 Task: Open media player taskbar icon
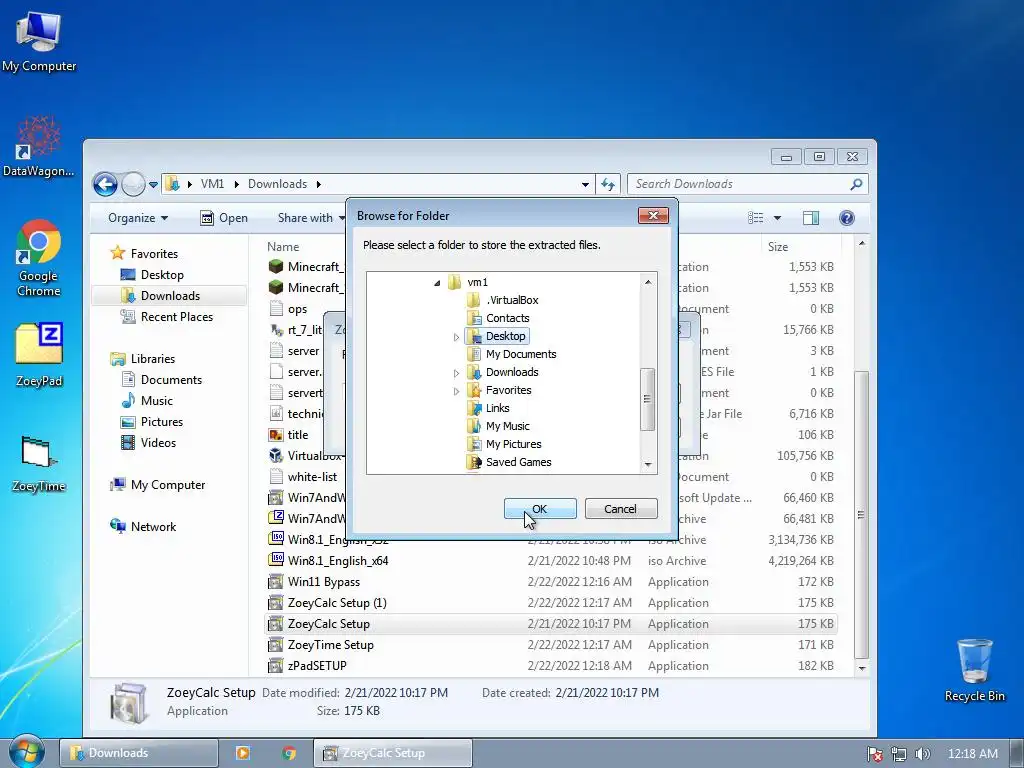coord(242,753)
